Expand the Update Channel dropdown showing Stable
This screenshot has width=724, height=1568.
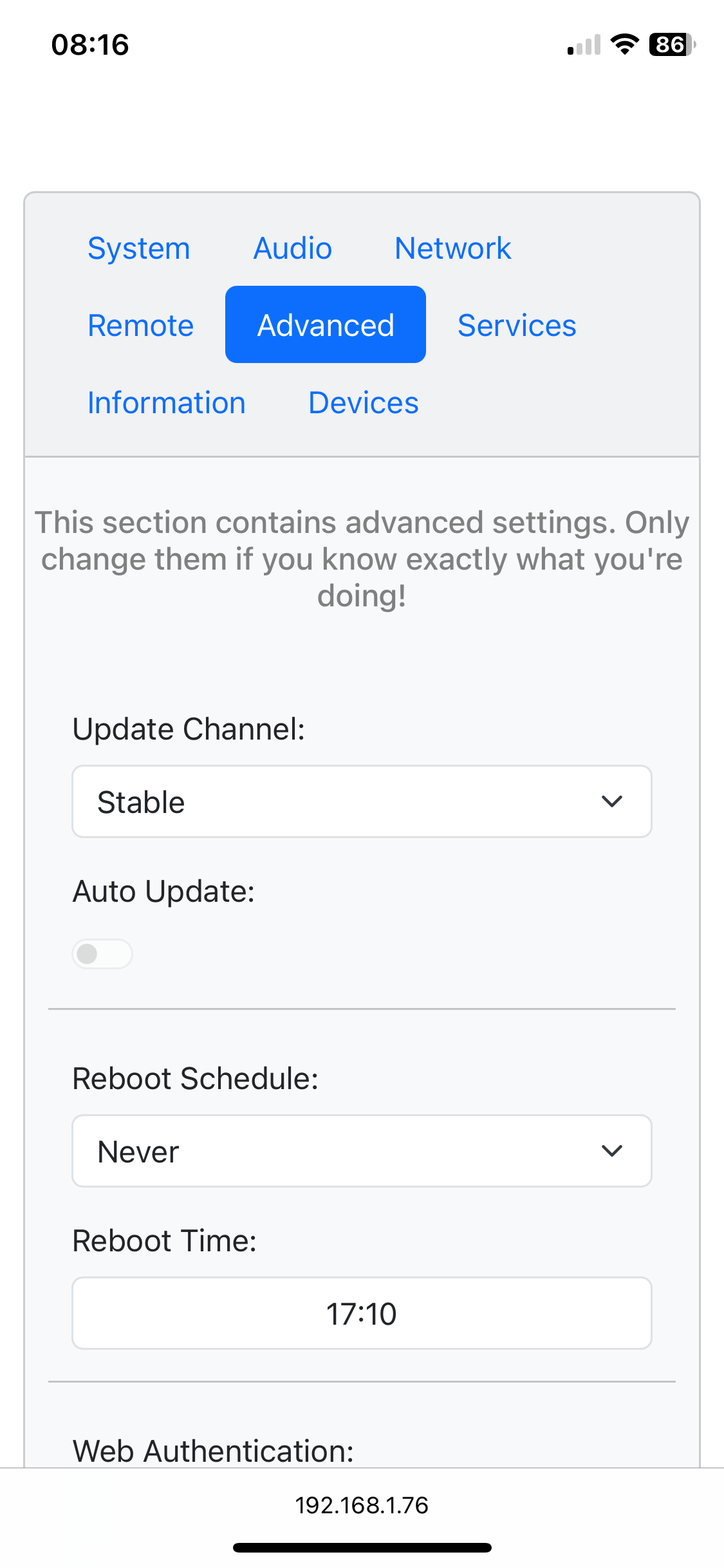pos(362,802)
